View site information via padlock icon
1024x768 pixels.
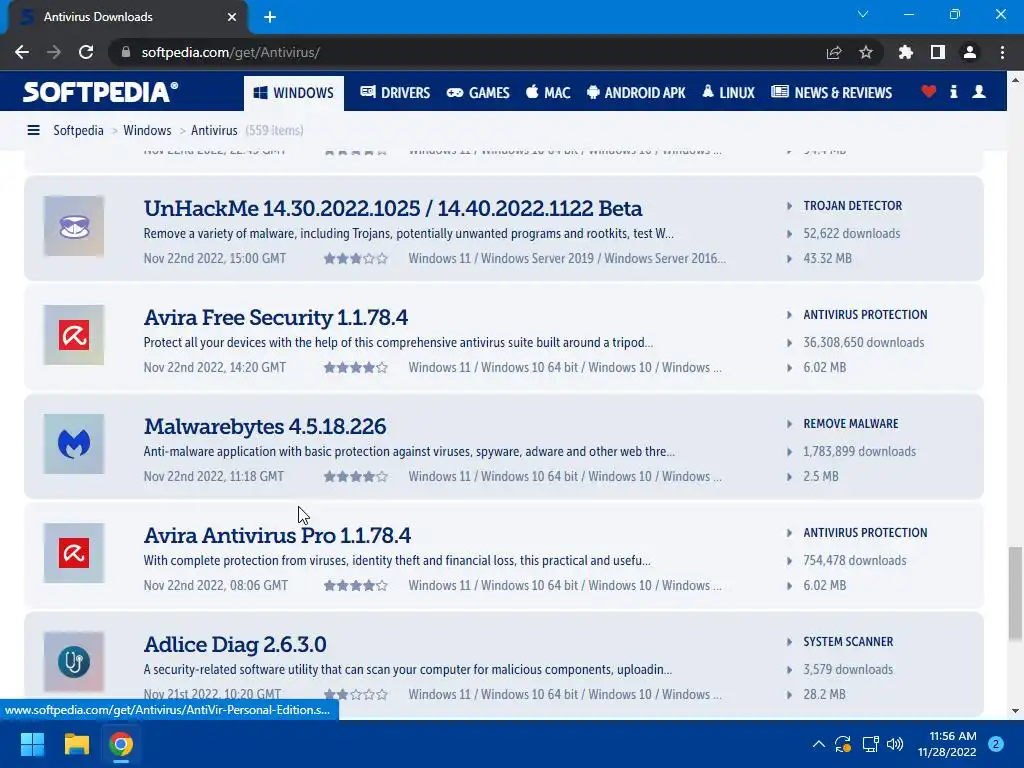tap(126, 52)
